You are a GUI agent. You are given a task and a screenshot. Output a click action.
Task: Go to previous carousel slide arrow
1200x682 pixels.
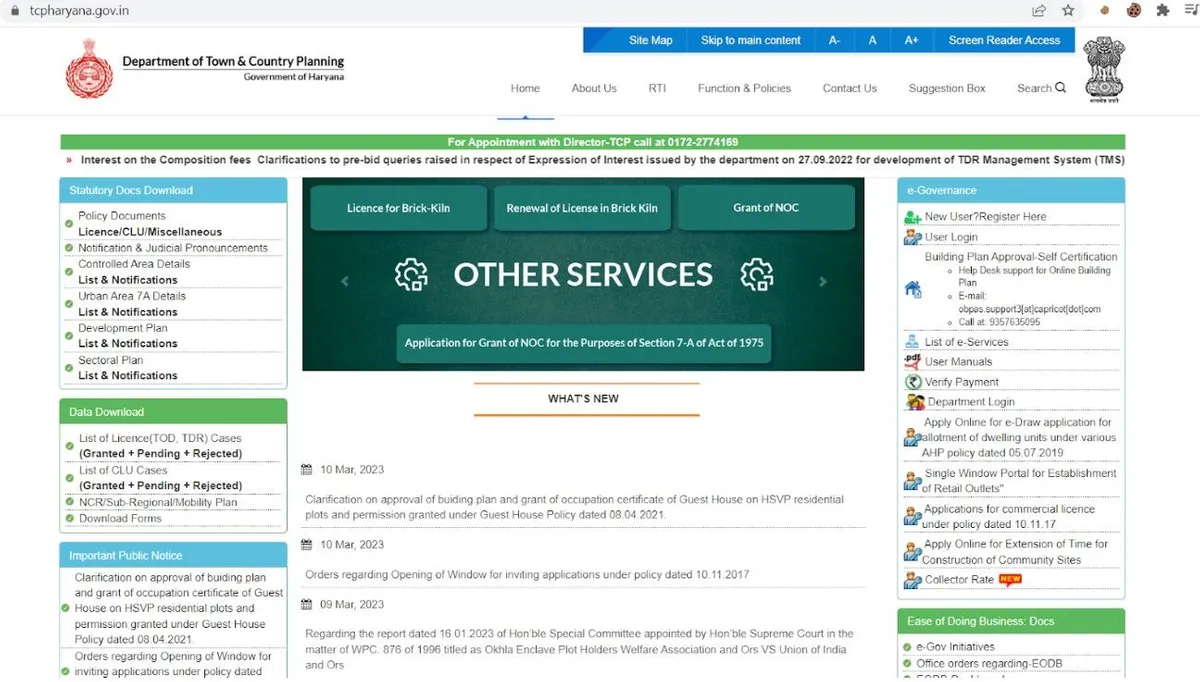[x=345, y=282]
